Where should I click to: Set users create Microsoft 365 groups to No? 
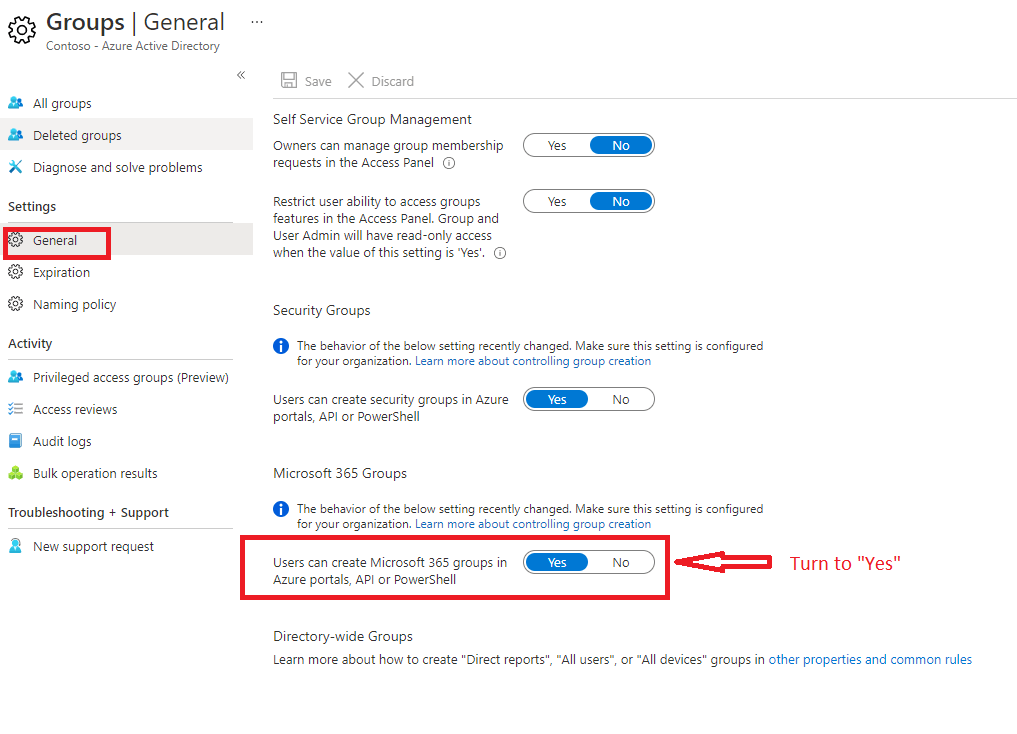(x=621, y=562)
